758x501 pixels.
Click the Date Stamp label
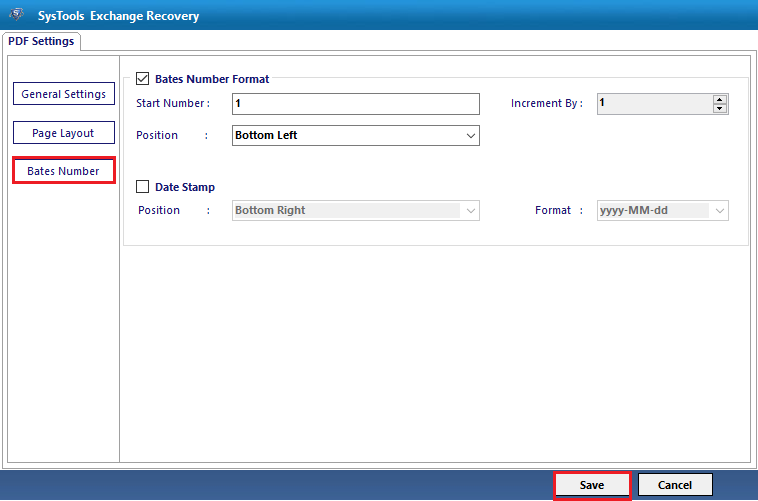[x=185, y=187]
